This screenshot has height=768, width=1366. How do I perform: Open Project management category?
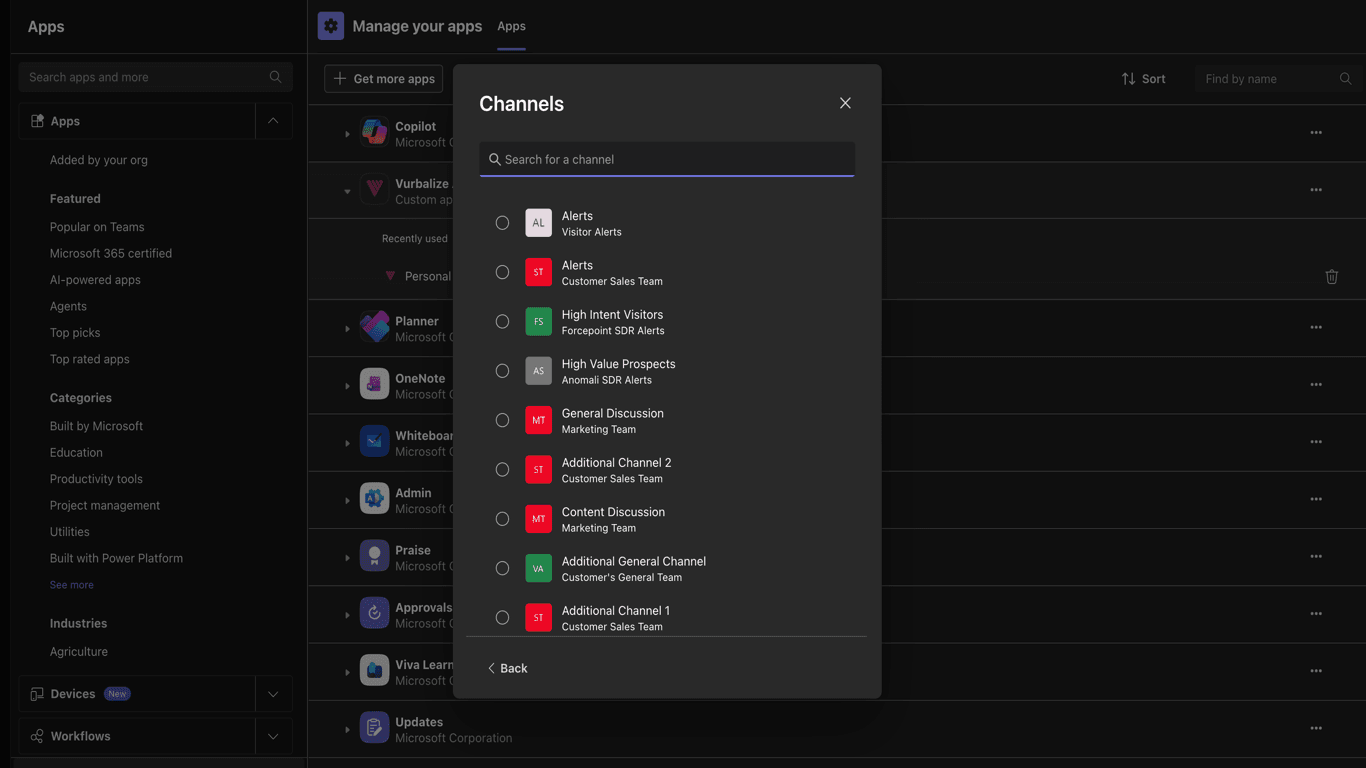(x=105, y=505)
